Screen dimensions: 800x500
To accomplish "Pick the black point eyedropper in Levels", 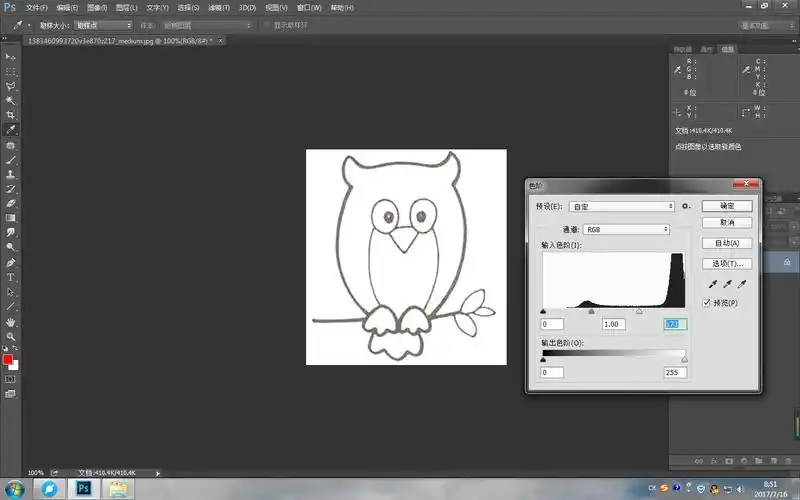I will point(713,284).
